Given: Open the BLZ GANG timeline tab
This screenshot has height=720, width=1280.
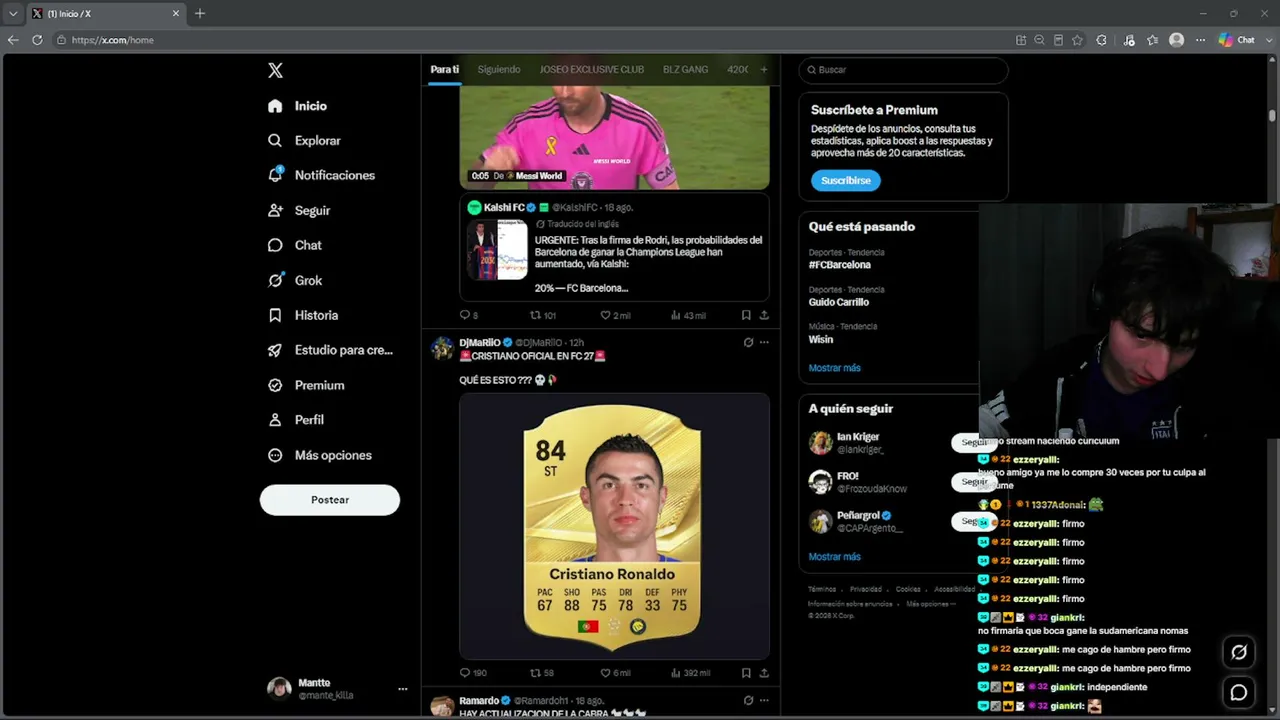Looking at the screenshot, I should click(685, 70).
